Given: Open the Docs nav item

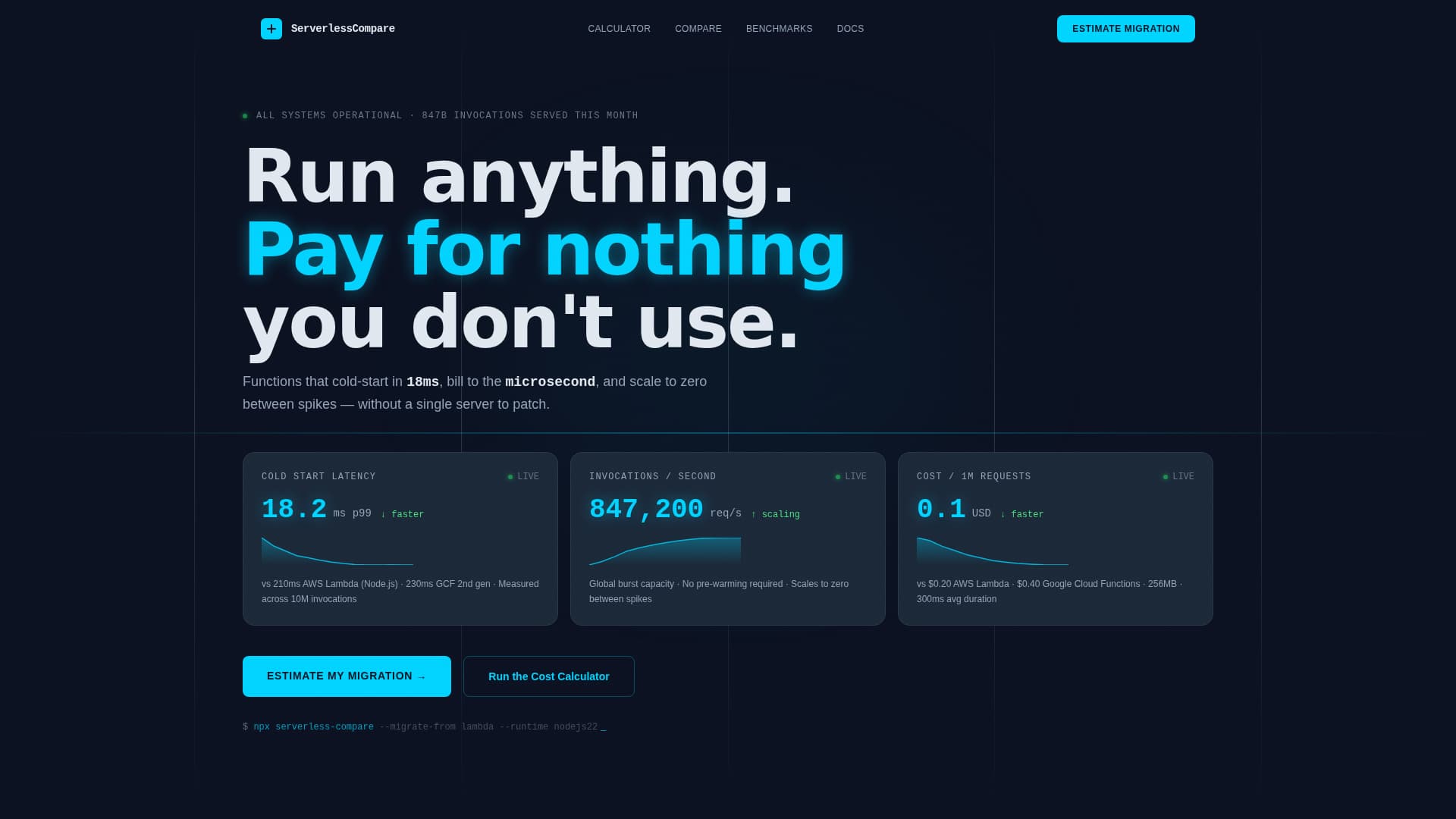Looking at the screenshot, I should pos(850,29).
